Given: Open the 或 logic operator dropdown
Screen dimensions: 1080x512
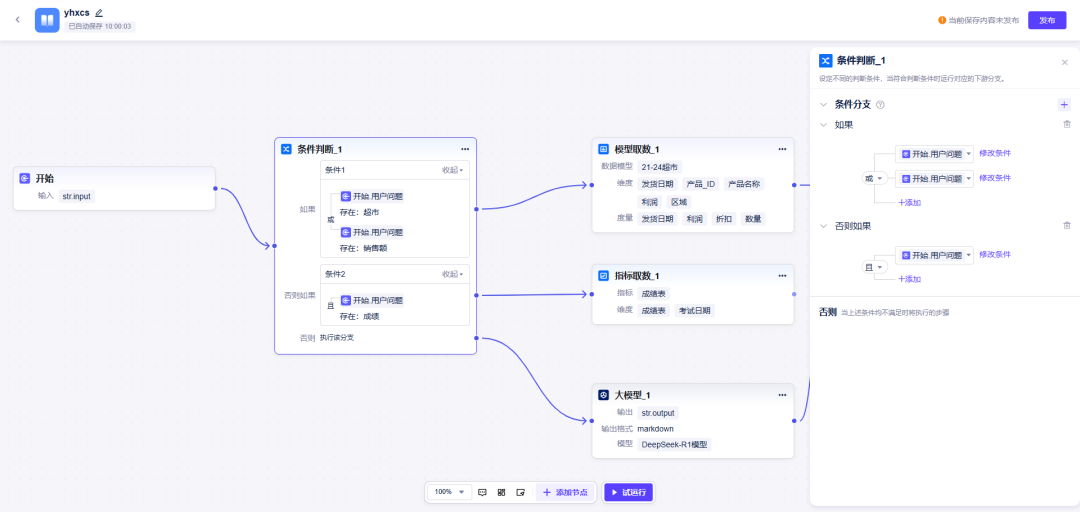Looking at the screenshot, I should 875,178.
